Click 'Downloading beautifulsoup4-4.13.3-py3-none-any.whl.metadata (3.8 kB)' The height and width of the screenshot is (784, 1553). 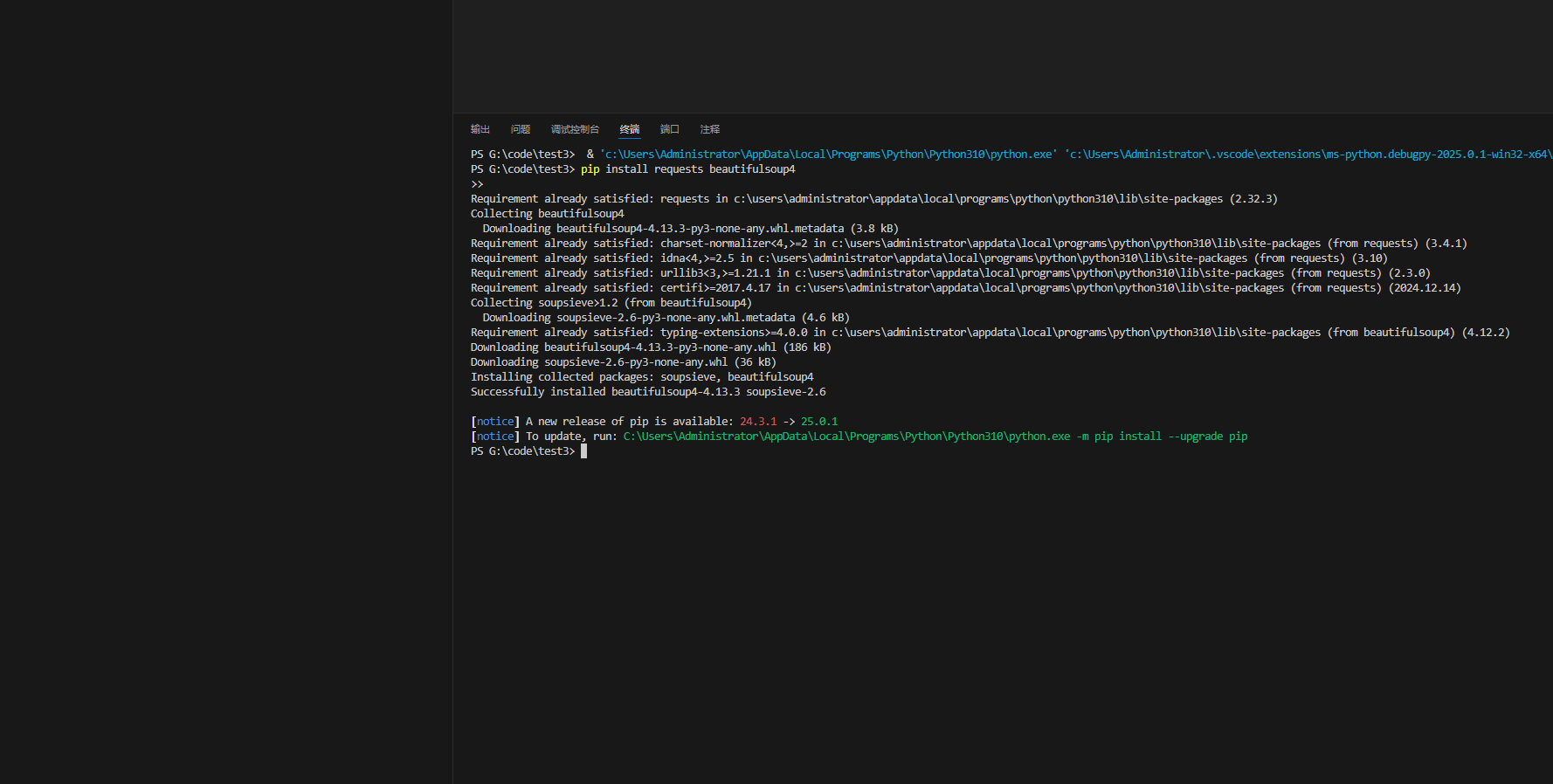[690, 229]
